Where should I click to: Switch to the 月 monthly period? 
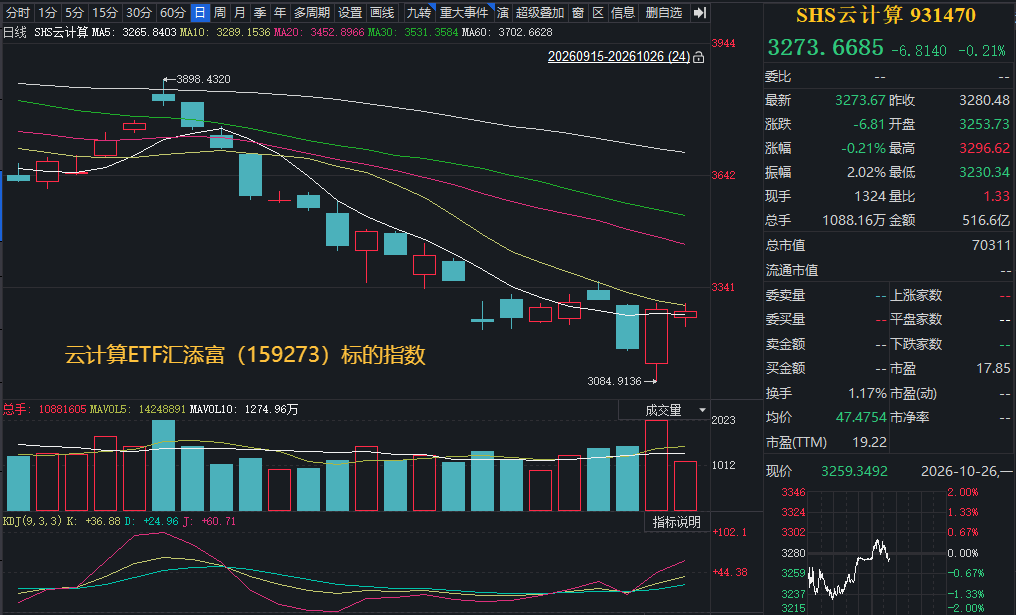[240, 12]
